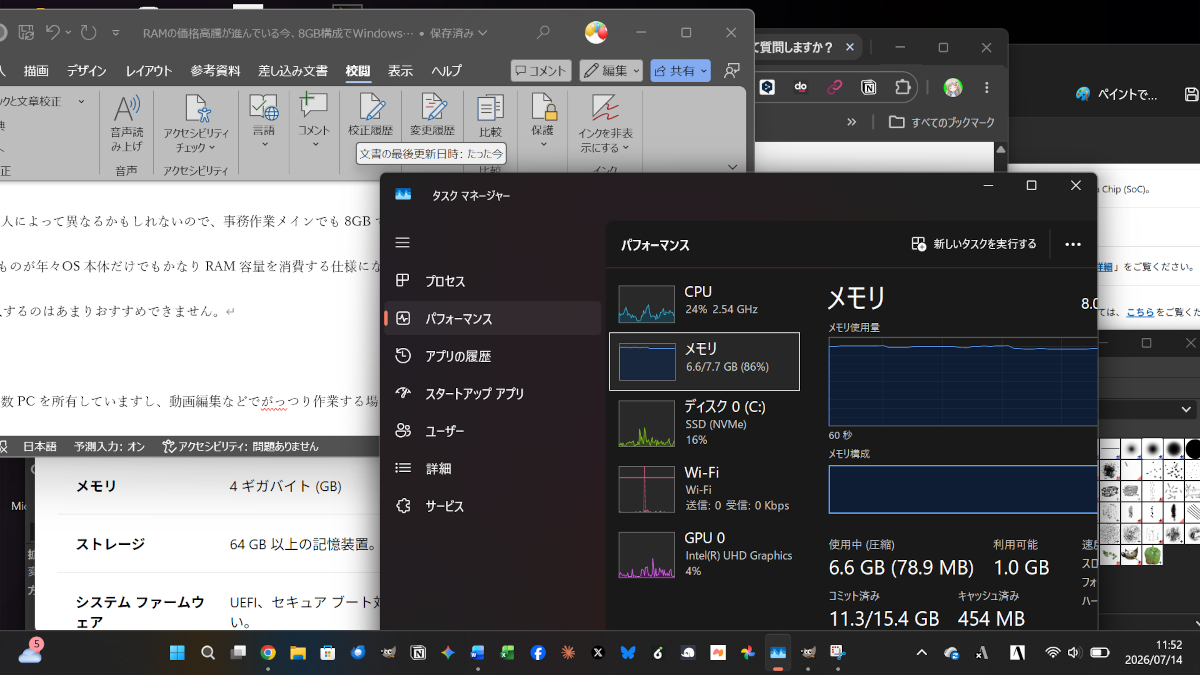The height and width of the screenshot is (675, 1200).
Task: Select the CPU performance item
Action: click(704, 302)
